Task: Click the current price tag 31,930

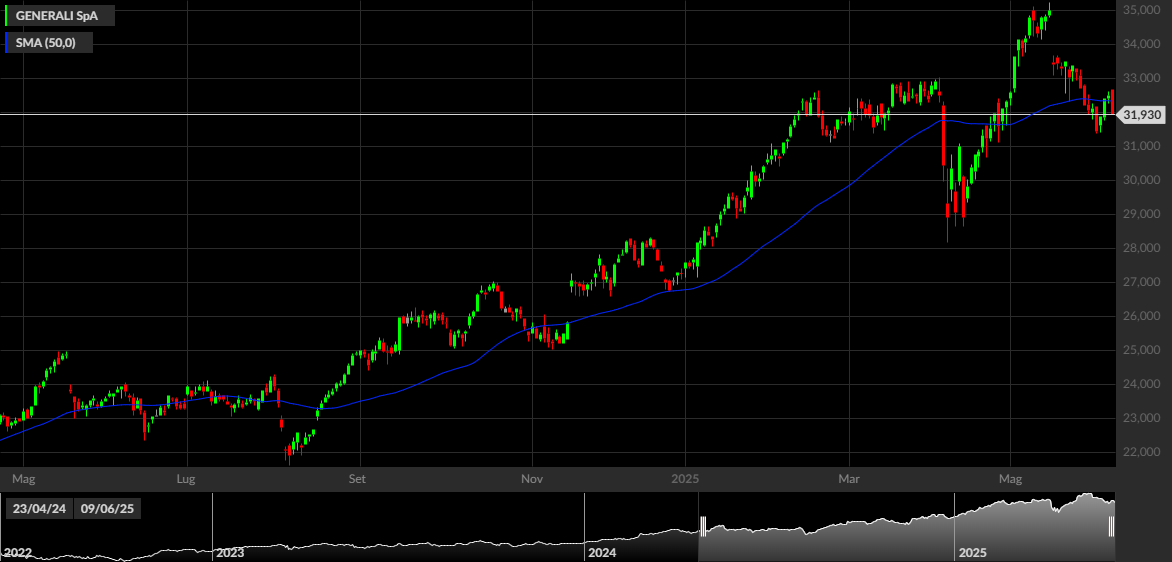Action: tap(1142, 114)
